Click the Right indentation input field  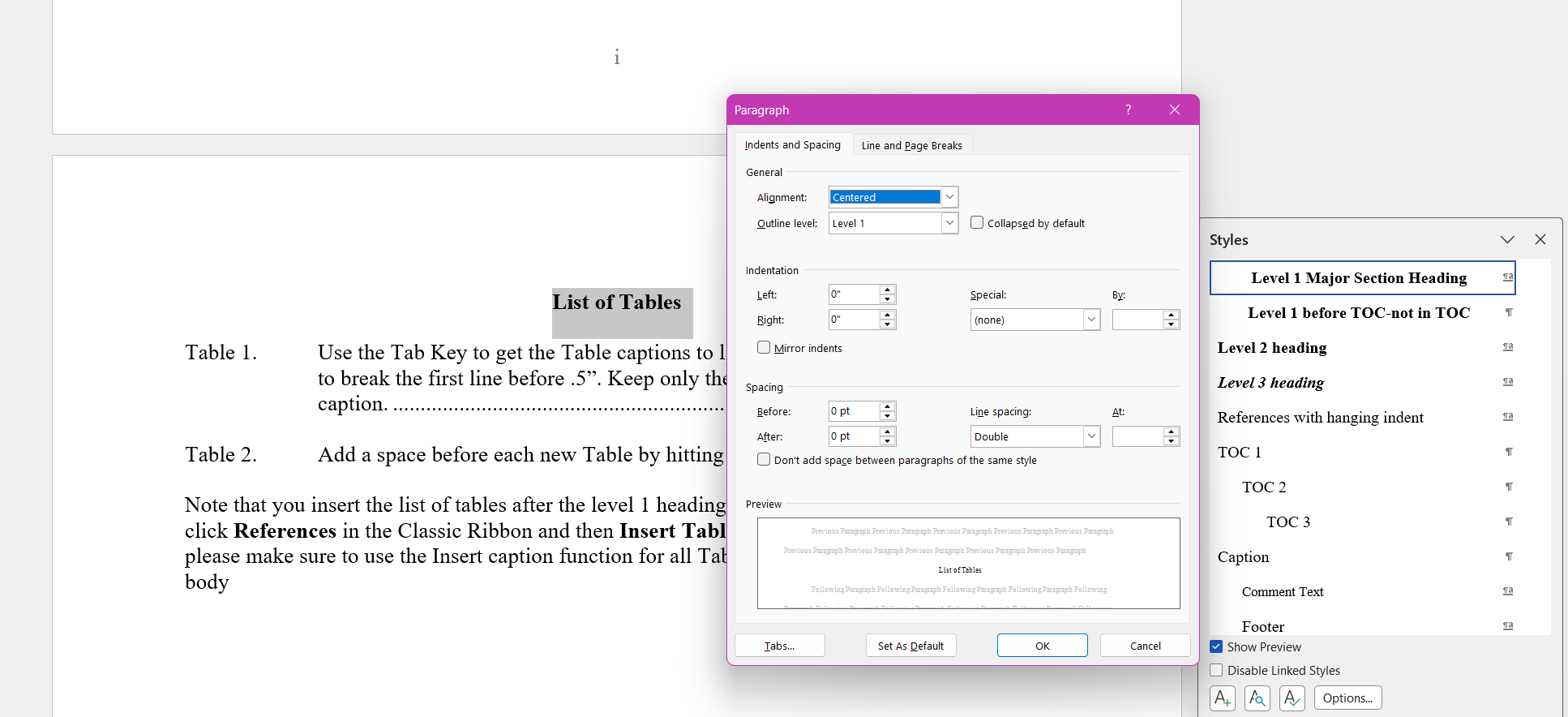point(855,320)
